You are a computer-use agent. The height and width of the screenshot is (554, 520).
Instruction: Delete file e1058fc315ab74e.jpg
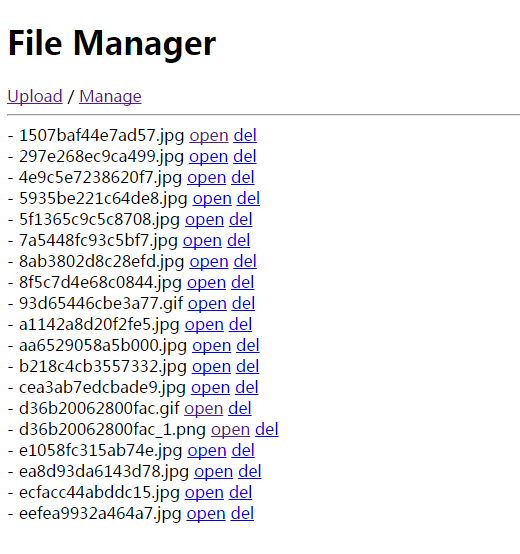tap(243, 451)
